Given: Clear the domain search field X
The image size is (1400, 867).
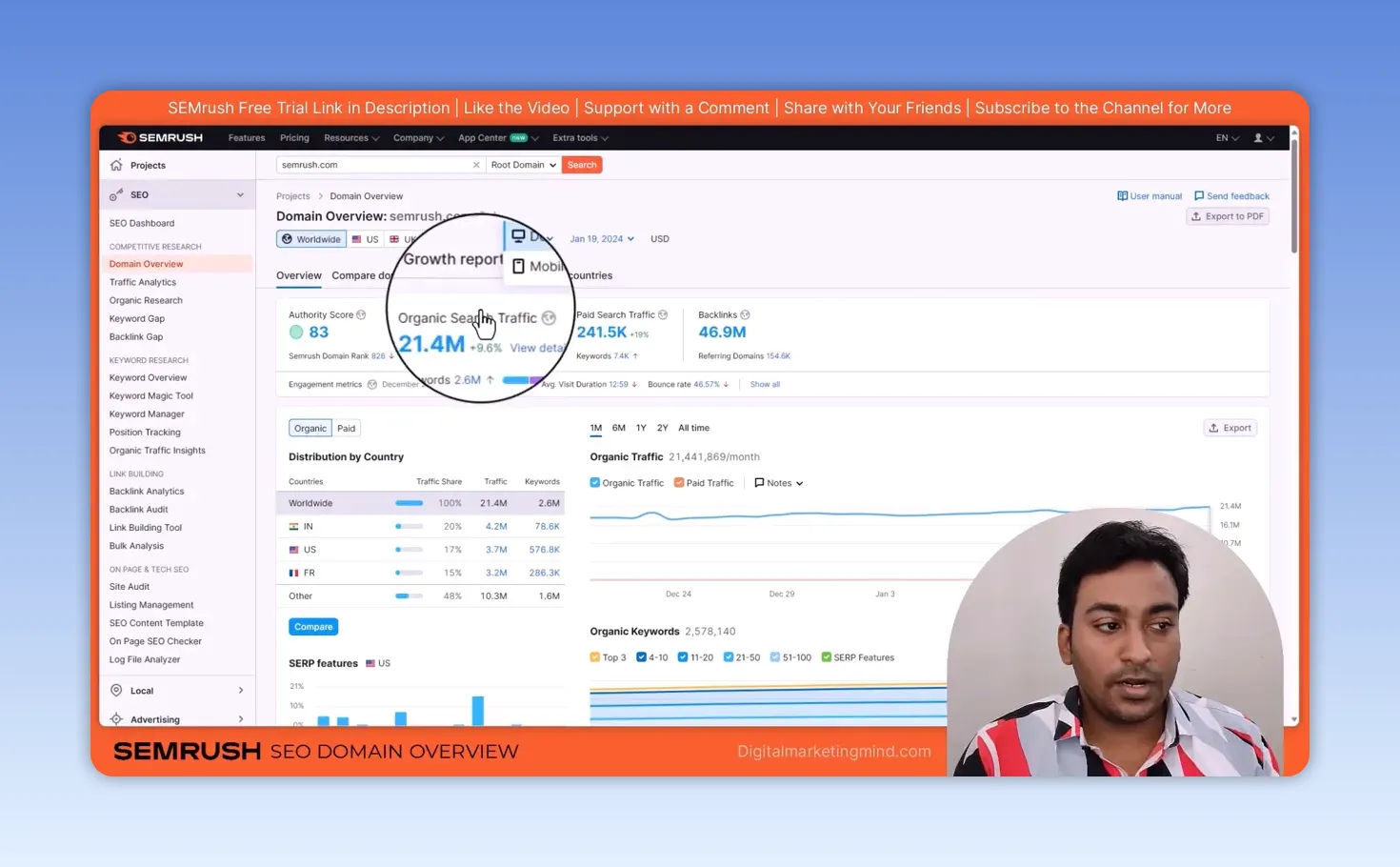Looking at the screenshot, I should click(x=476, y=165).
